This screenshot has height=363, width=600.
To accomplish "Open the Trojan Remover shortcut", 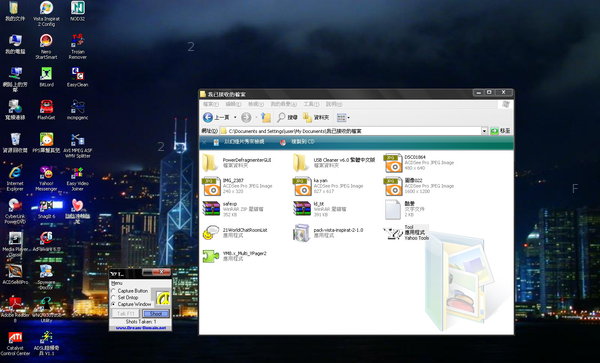I will point(78,46).
